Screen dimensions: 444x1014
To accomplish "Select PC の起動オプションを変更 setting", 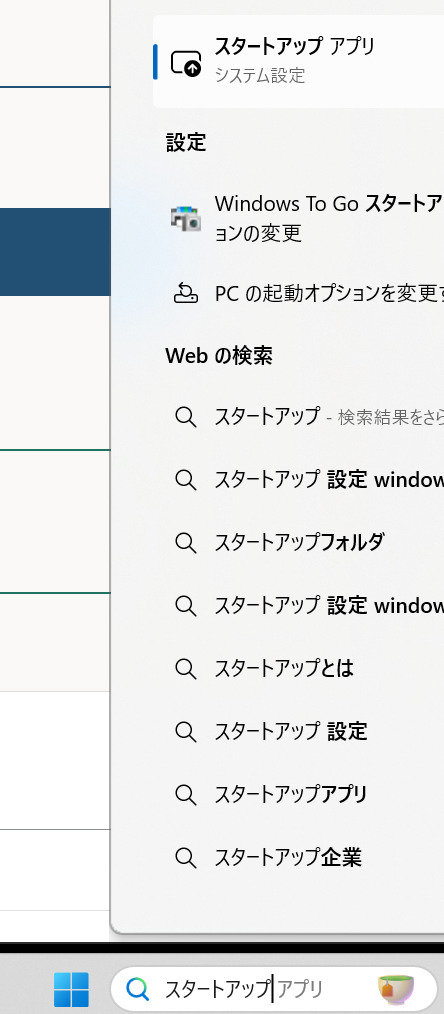I will 299,294.
